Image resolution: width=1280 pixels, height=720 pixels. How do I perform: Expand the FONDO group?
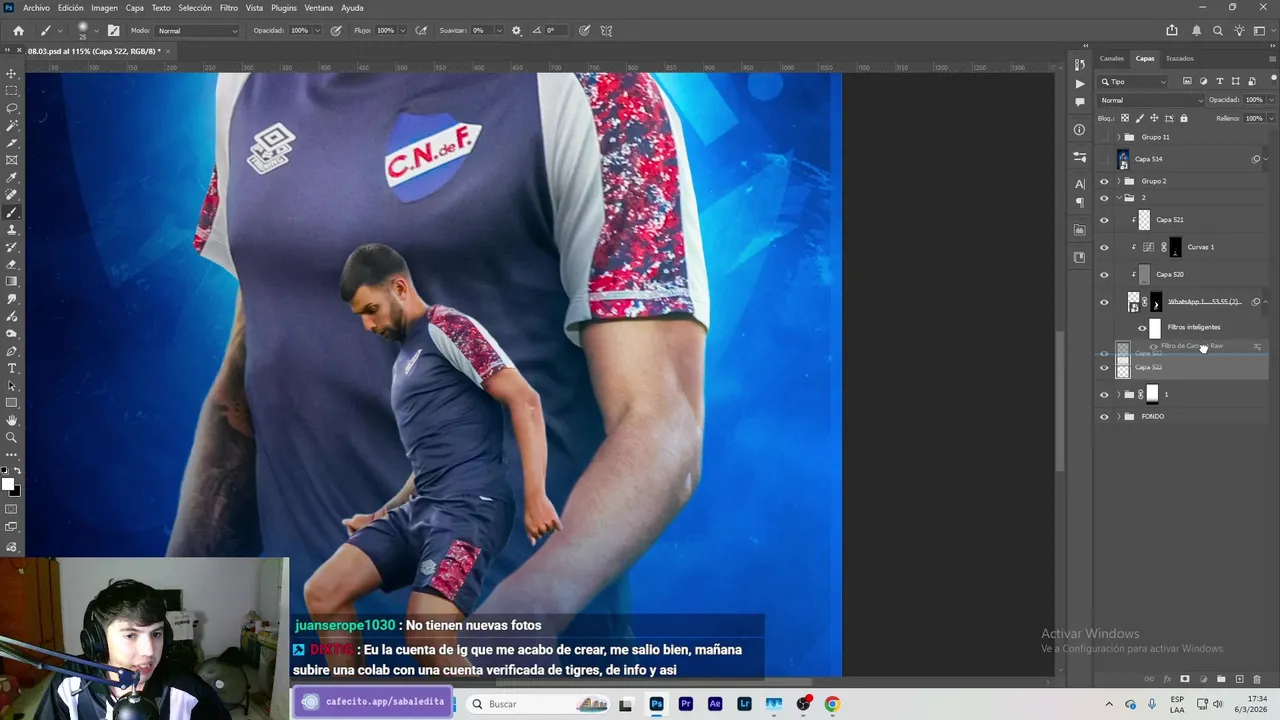(1118, 416)
